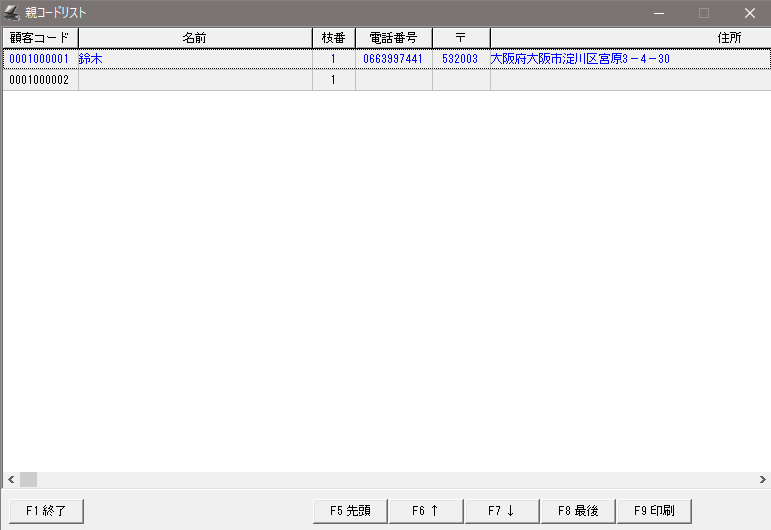The width and height of the screenshot is (771, 530).
Task: Click the 顧客コード column header
Action: tap(40, 38)
